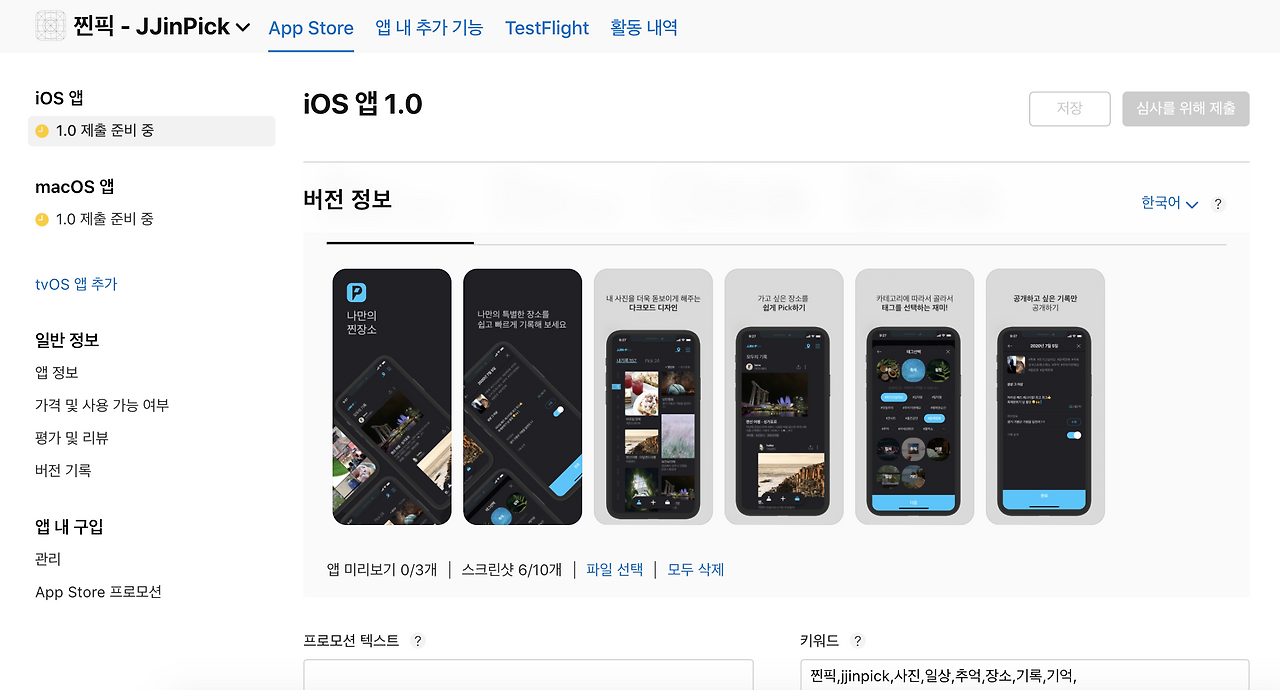
Task: Switch to the 앱 내 추가 기능 tab
Action: [x=429, y=28]
